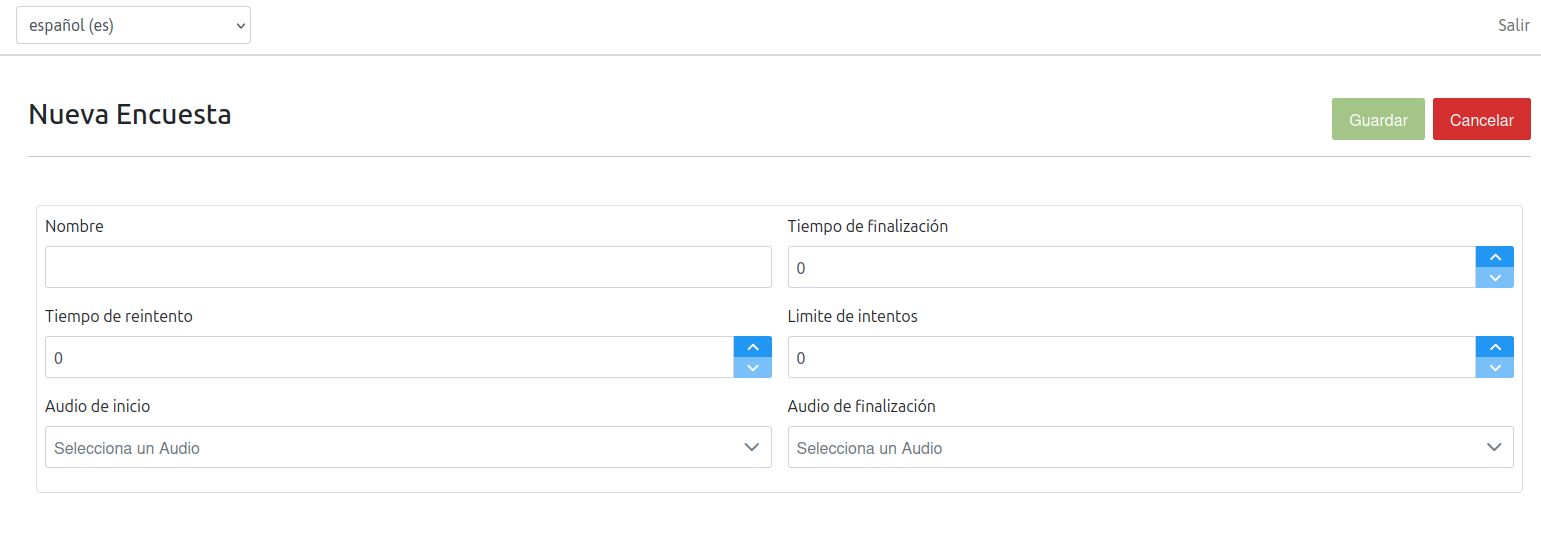Log out via the Salir link

pos(1513,25)
